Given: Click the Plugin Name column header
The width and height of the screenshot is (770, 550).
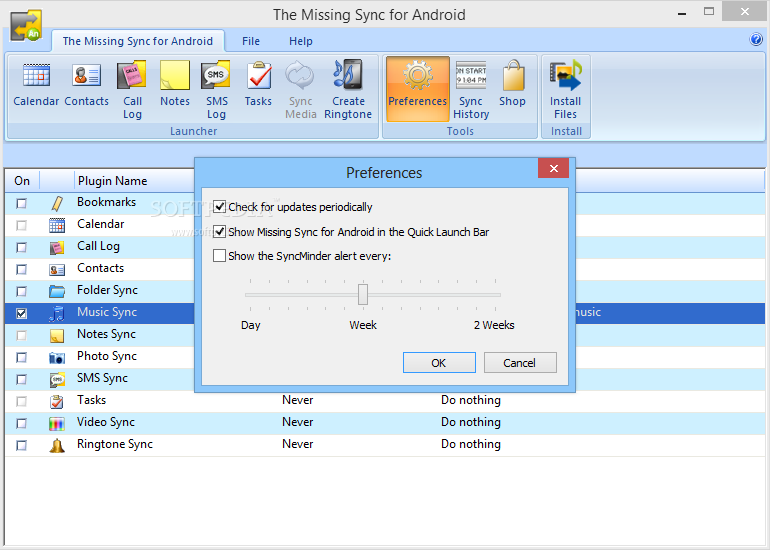Looking at the screenshot, I should 112,181.
